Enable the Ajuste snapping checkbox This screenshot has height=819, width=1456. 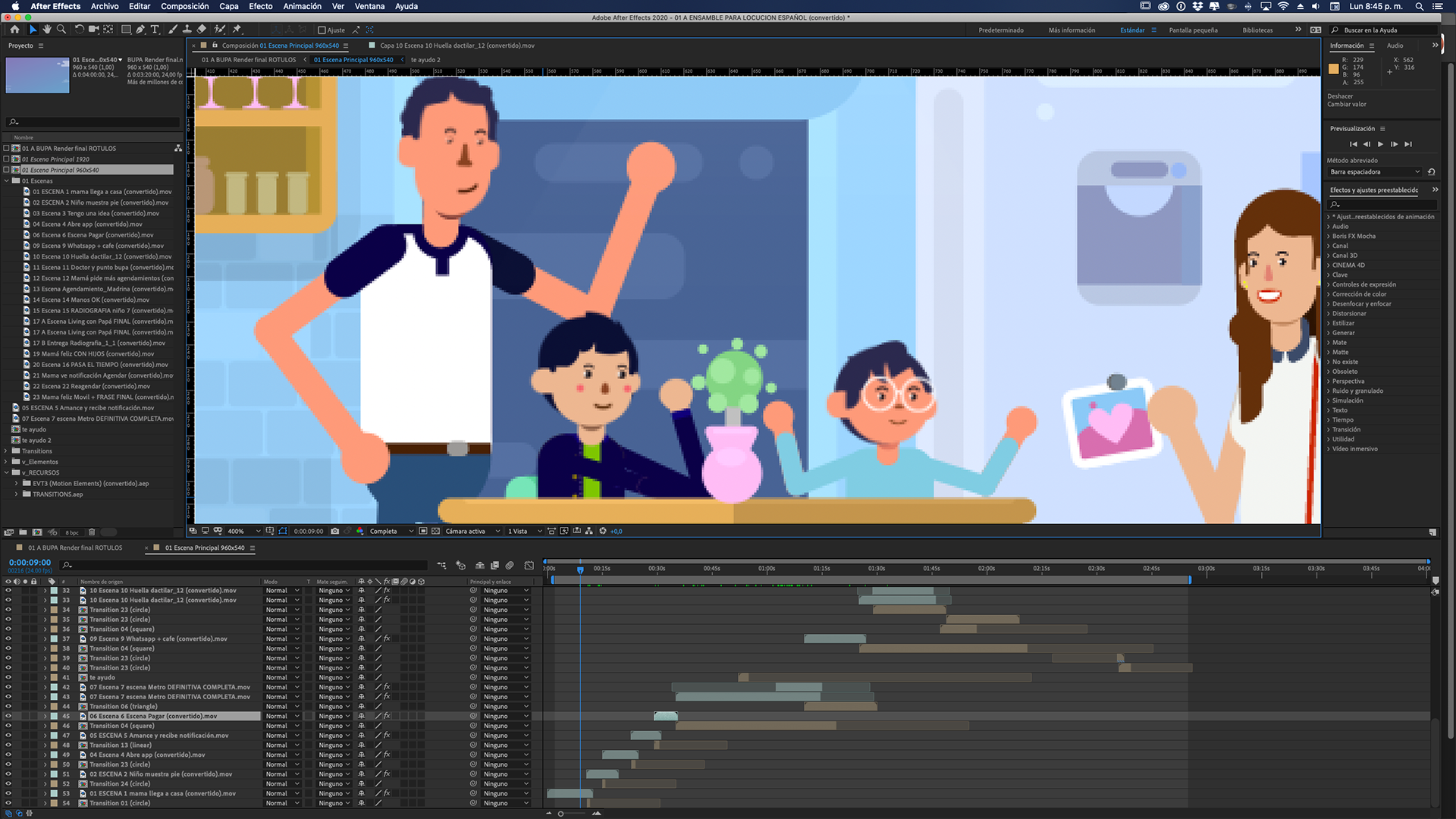(322, 30)
